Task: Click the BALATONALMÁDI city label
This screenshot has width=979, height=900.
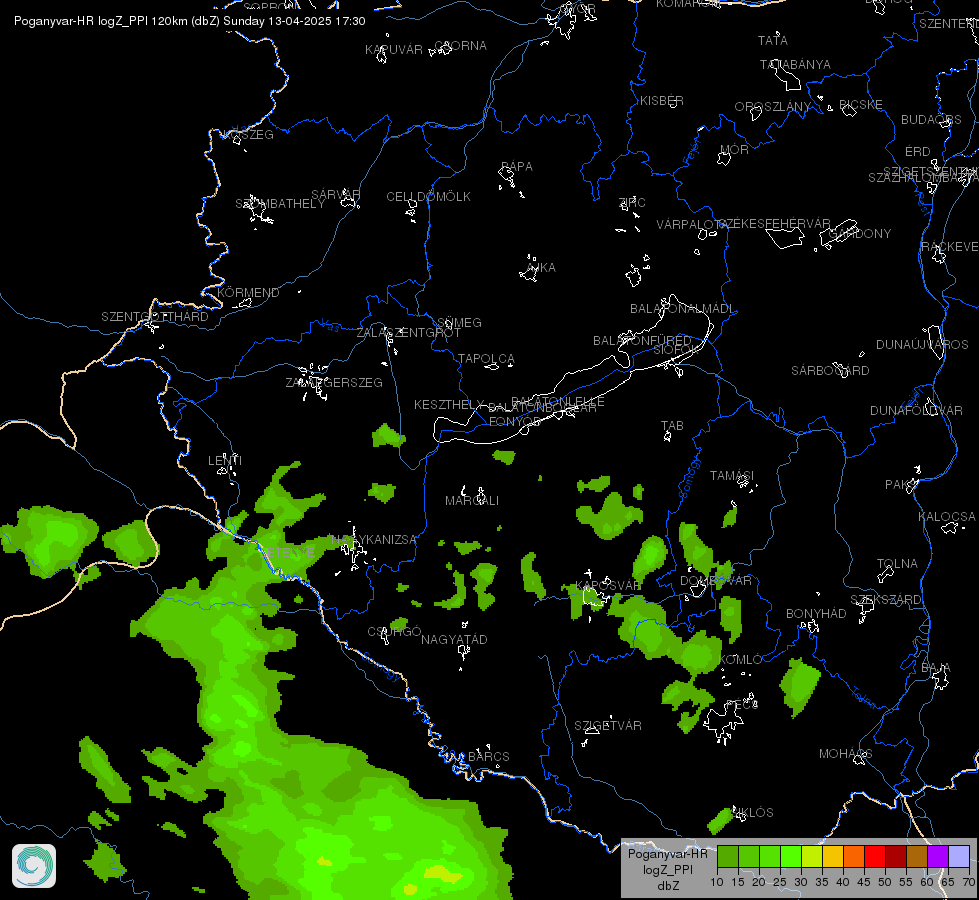Action: click(682, 309)
